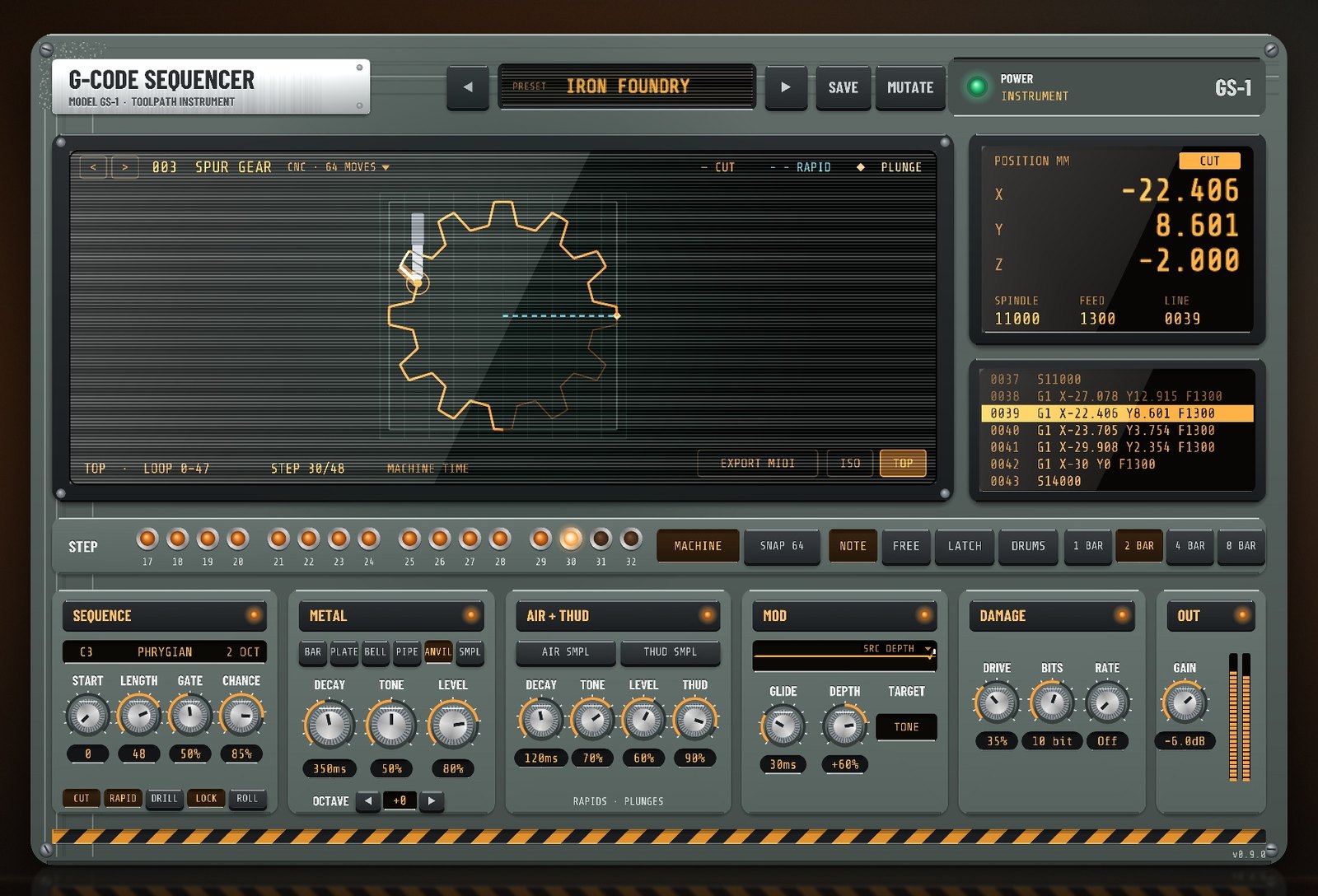Screen dimensions: 1318x896
Task: Click the lit step LED 30
Action: click(x=571, y=539)
